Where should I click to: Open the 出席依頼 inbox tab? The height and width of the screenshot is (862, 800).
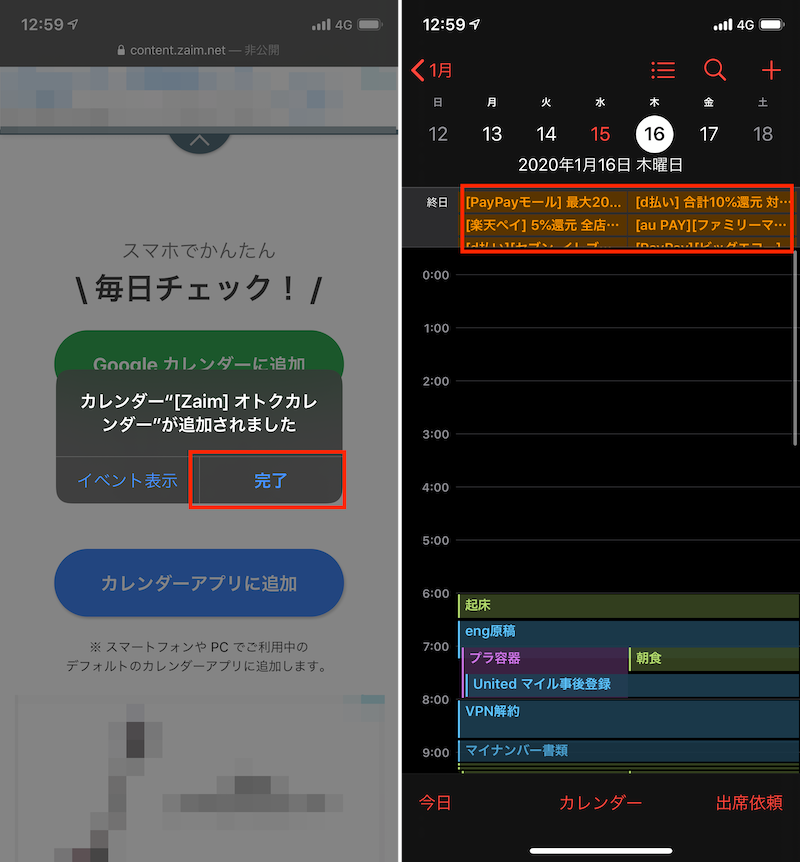tap(748, 802)
